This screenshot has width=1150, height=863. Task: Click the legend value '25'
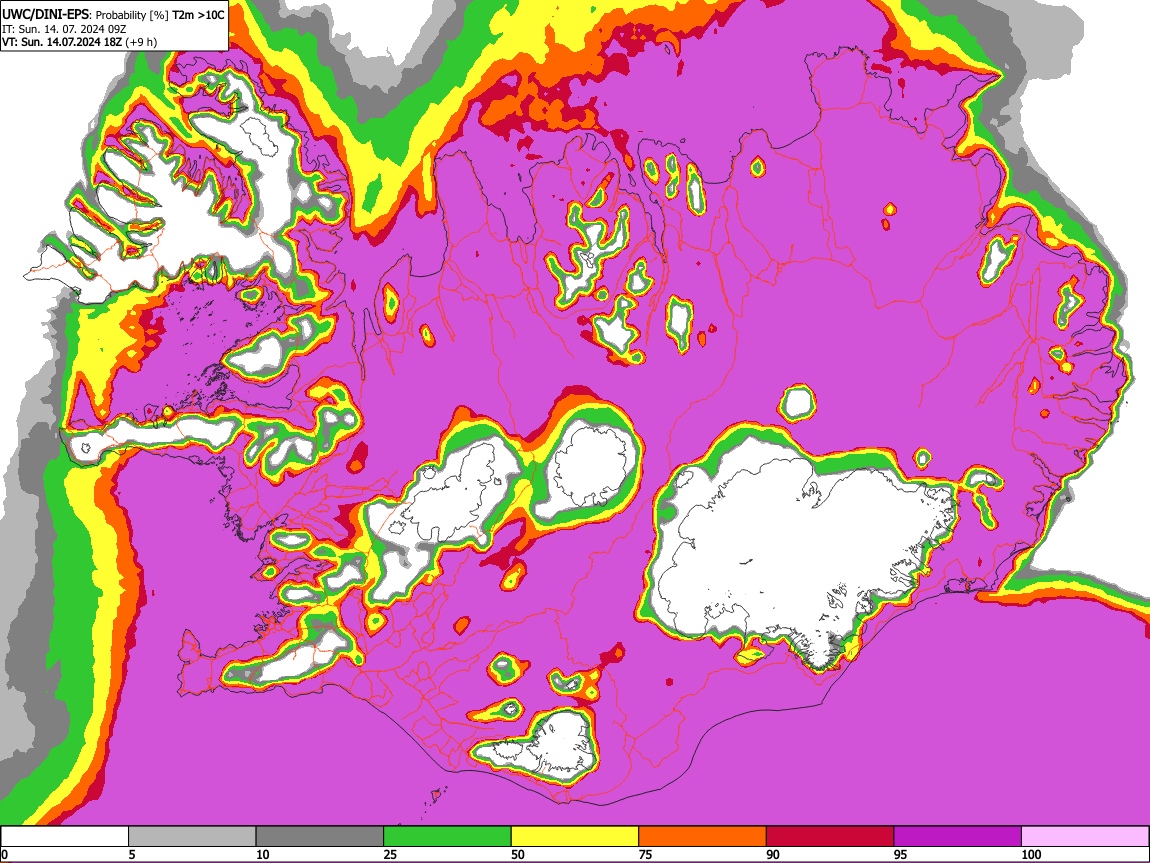click(x=390, y=854)
